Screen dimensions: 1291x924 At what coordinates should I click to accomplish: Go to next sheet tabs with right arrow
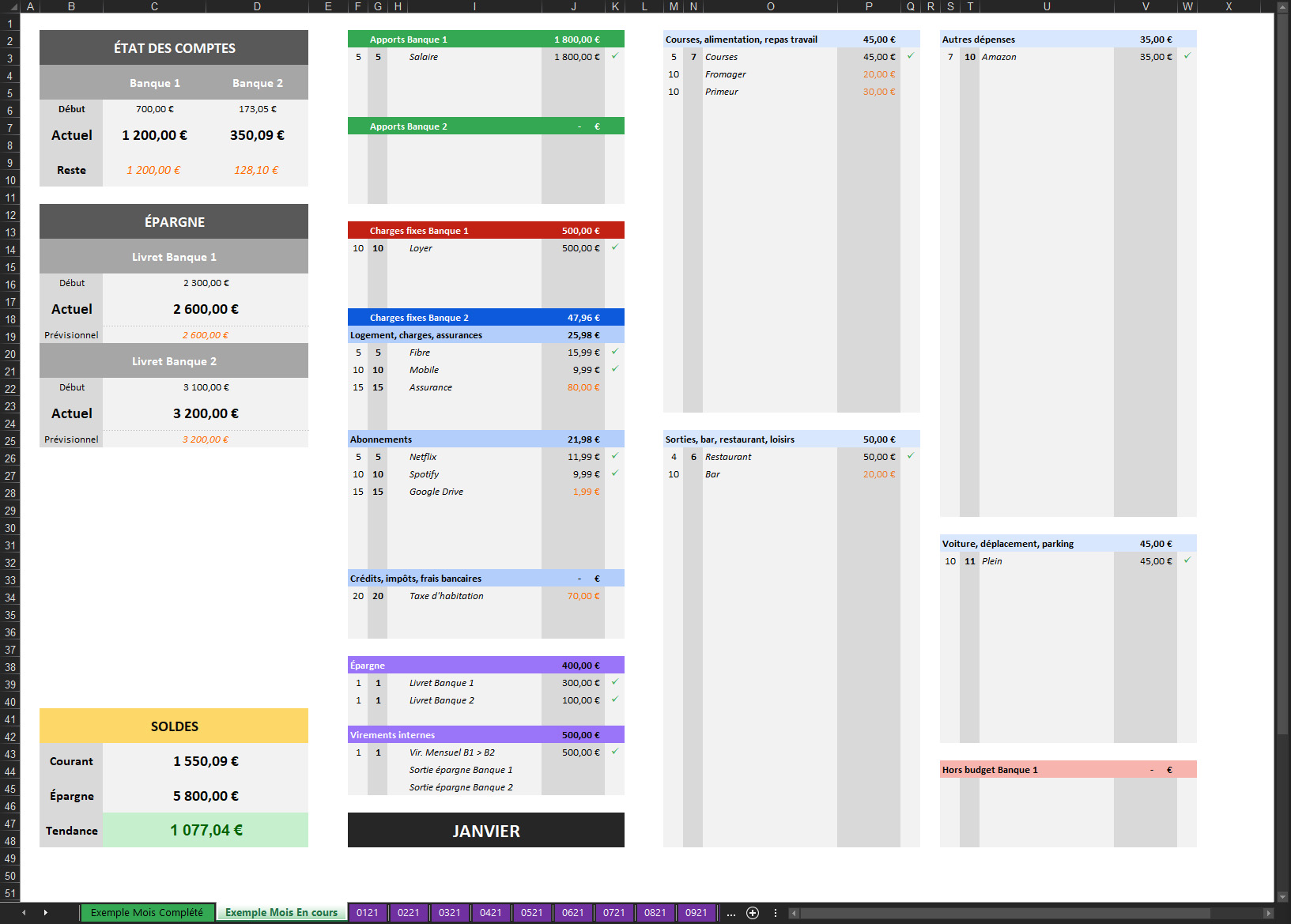pyautogui.click(x=46, y=913)
